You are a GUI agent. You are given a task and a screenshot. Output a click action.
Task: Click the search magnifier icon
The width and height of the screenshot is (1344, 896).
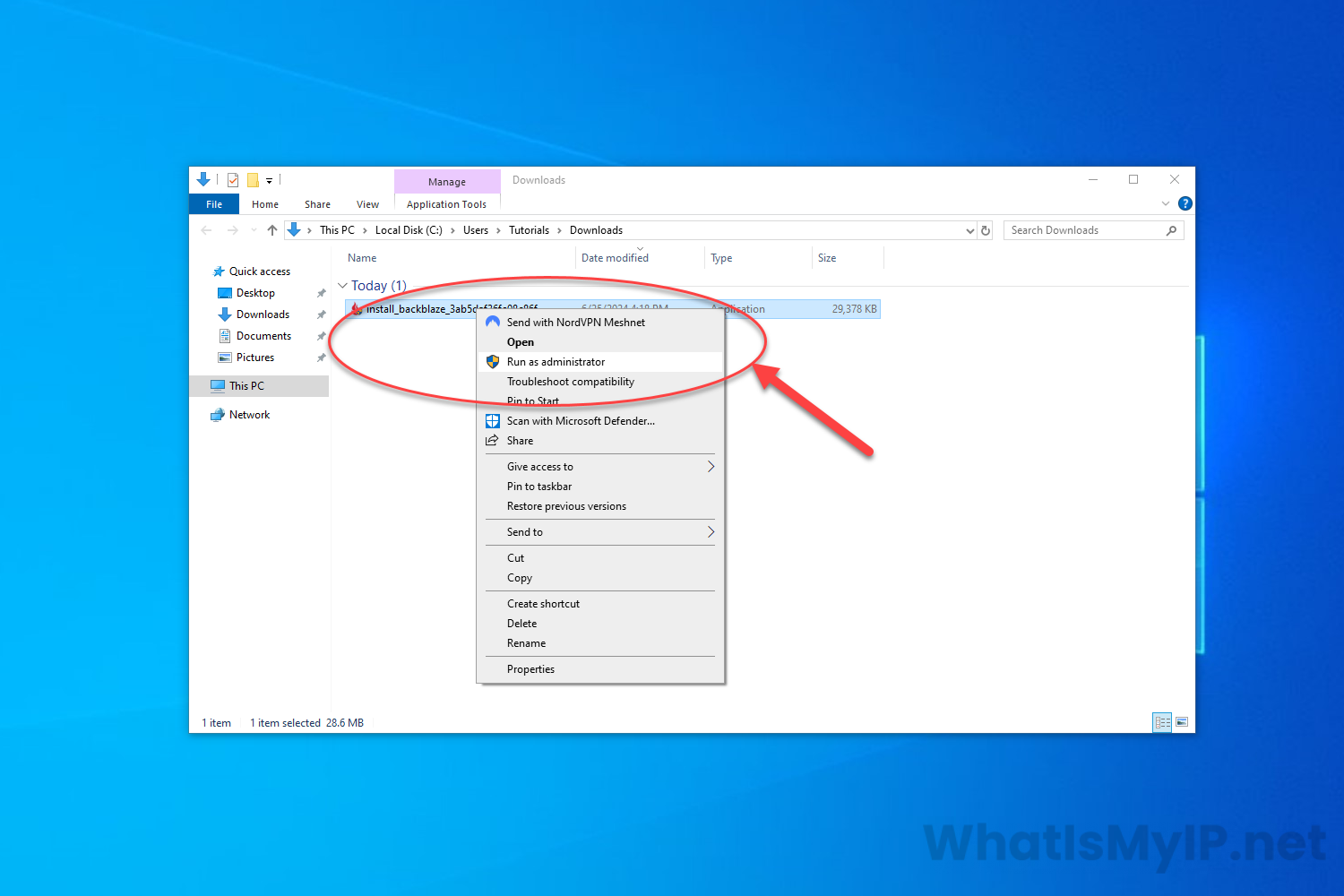[1171, 230]
